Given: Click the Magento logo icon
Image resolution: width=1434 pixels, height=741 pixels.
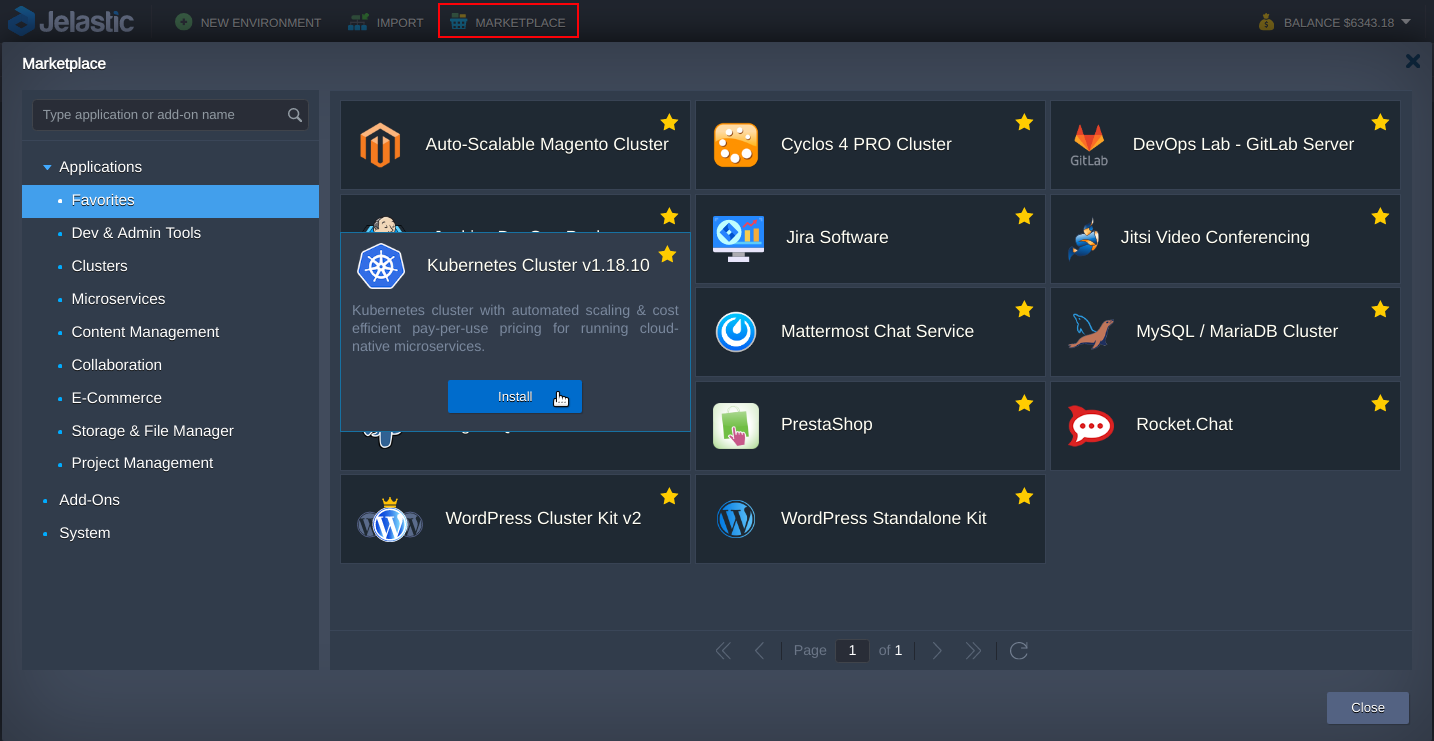Looking at the screenshot, I should coord(380,145).
